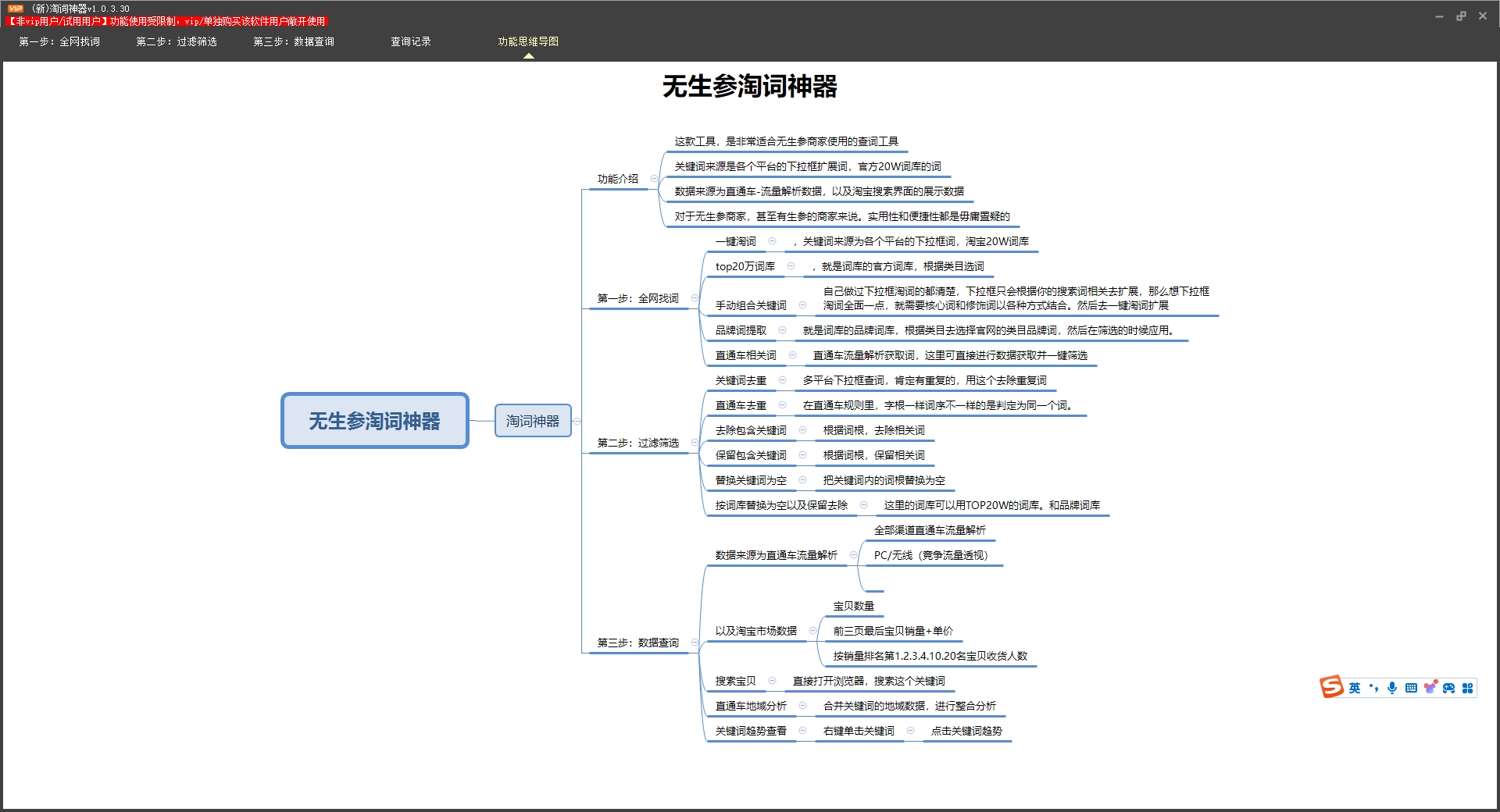Image resolution: width=1500 pixels, height=812 pixels.
Task: Select the 一键淘词 node label
Action: 736,241
